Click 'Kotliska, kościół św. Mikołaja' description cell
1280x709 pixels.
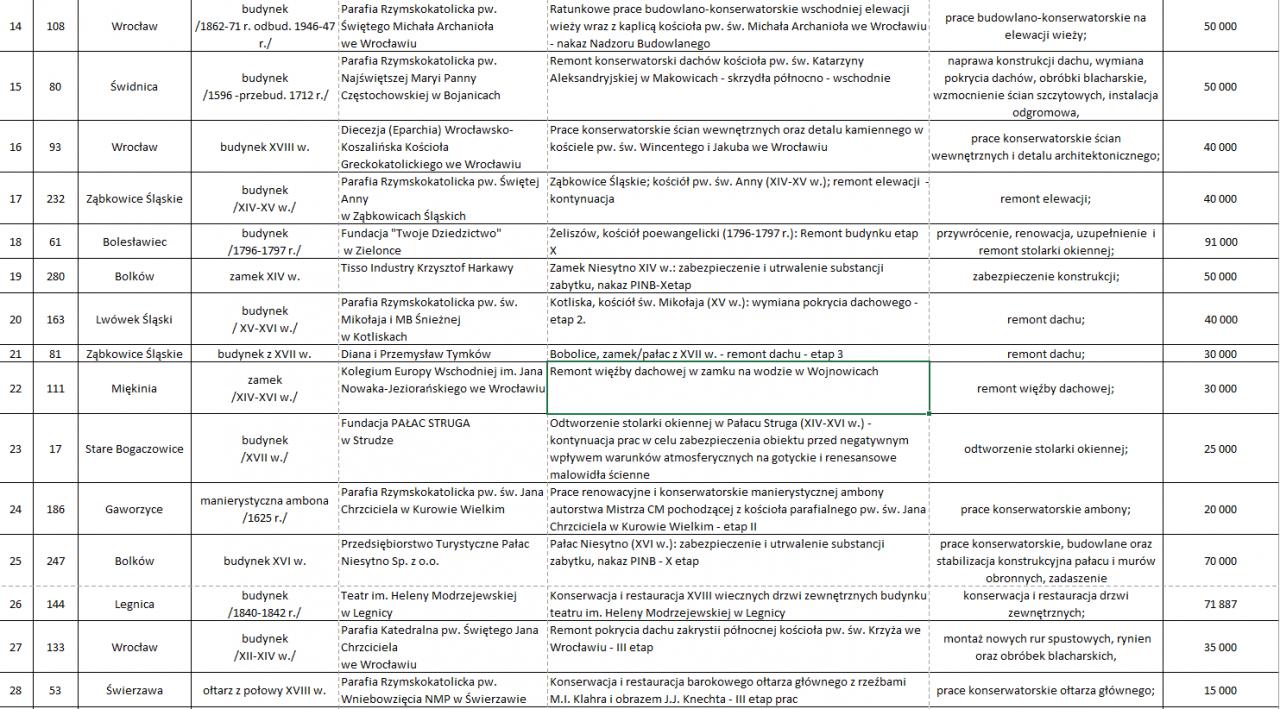[x=738, y=319]
